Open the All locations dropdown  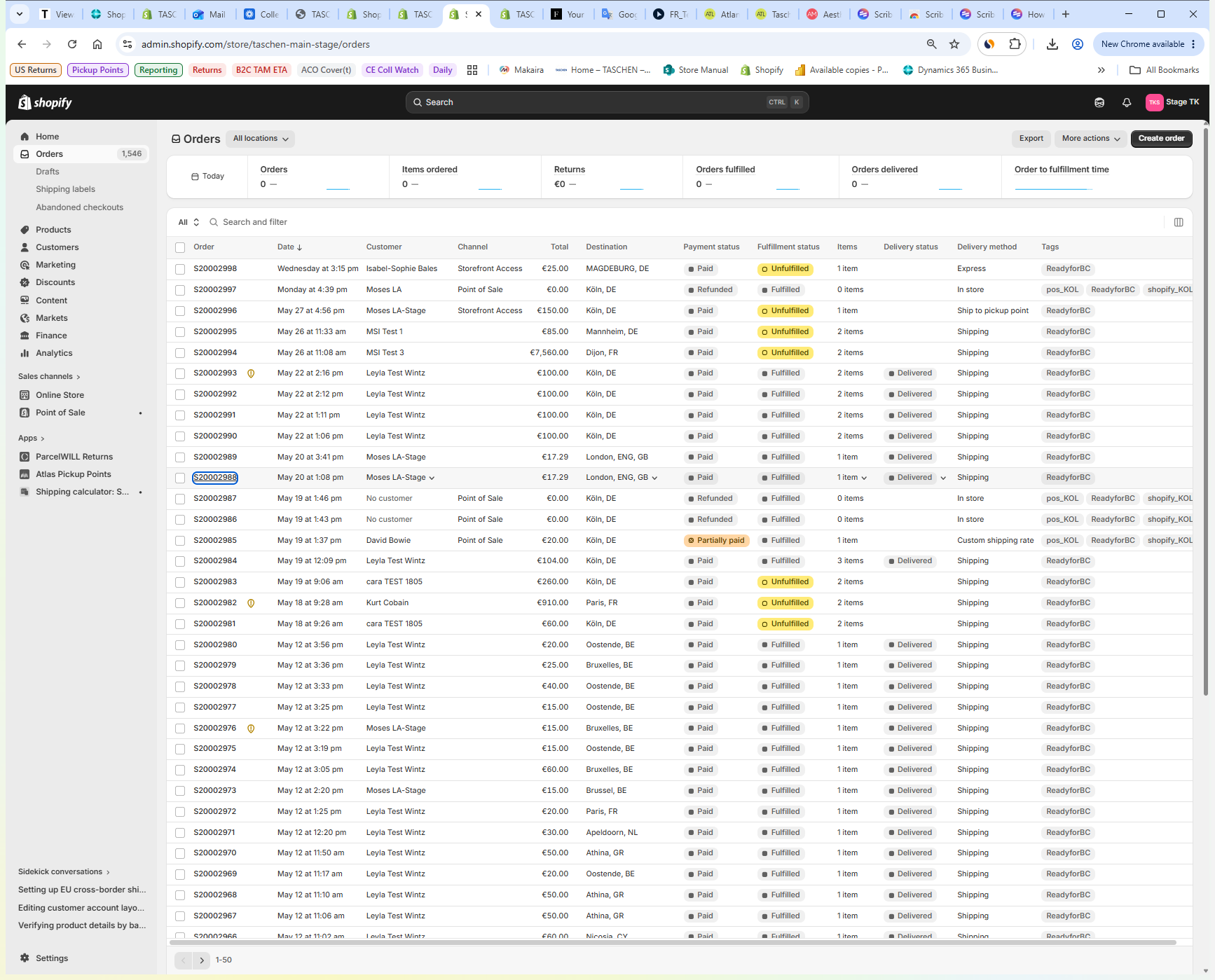pyautogui.click(x=261, y=139)
